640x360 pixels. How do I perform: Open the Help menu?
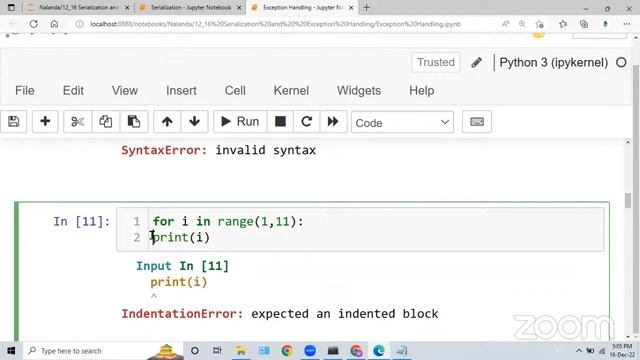[x=422, y=91]
